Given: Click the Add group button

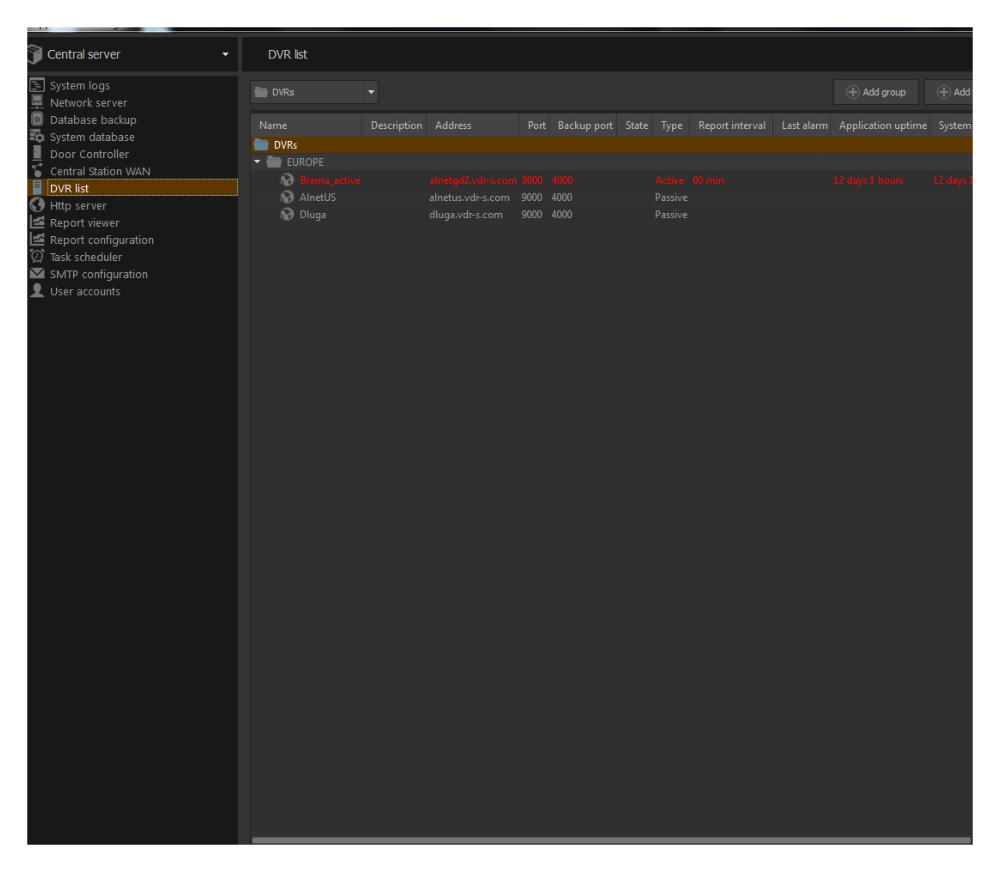Looking at the screenshot, I should (876, 92).
